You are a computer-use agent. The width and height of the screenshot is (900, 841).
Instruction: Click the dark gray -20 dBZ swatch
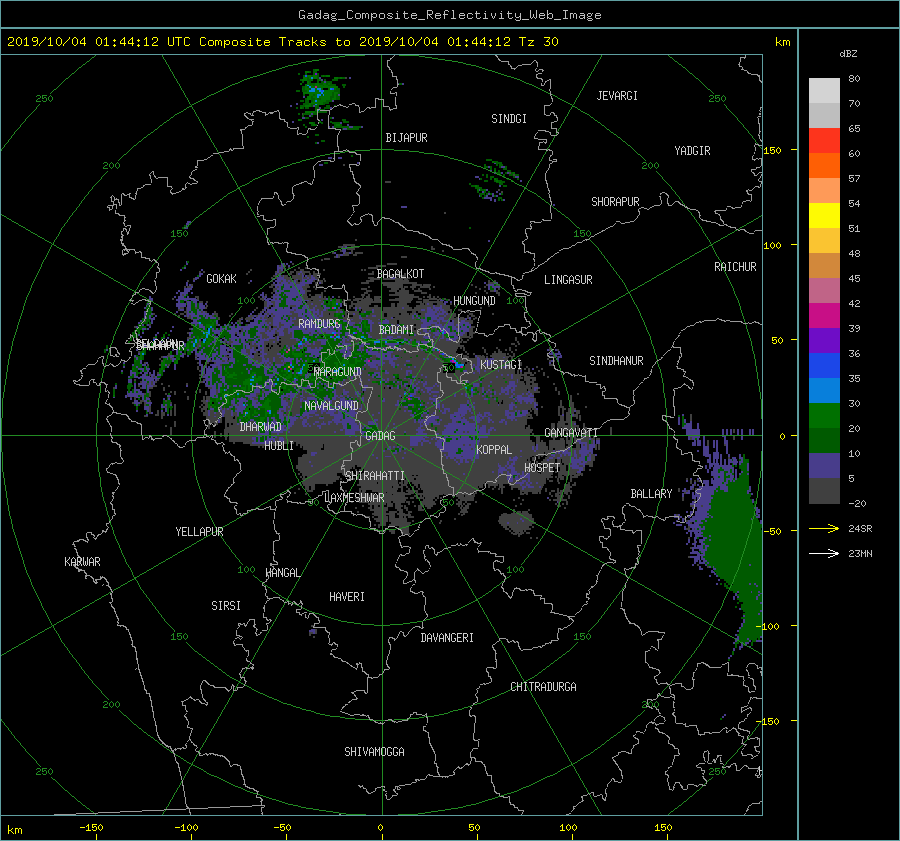824,491
